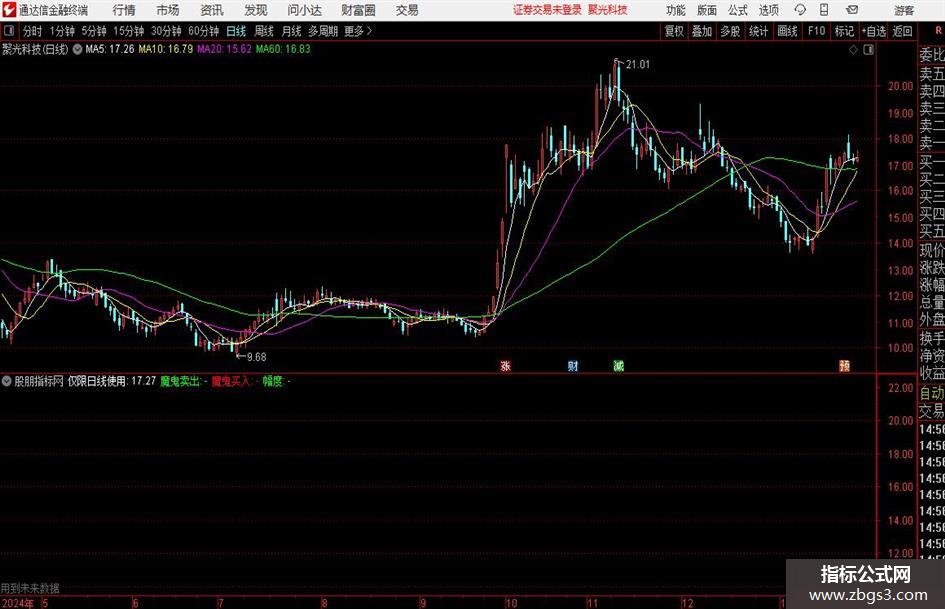Open the 行情 menu

tap(124, 10)
